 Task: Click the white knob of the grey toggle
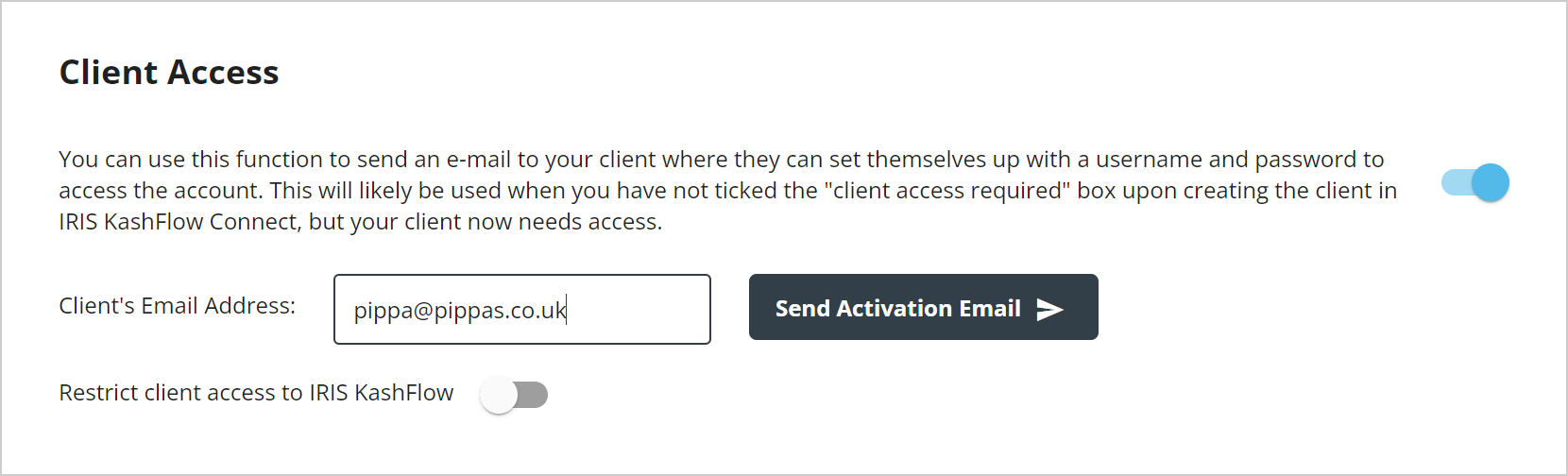click(499, 395)
